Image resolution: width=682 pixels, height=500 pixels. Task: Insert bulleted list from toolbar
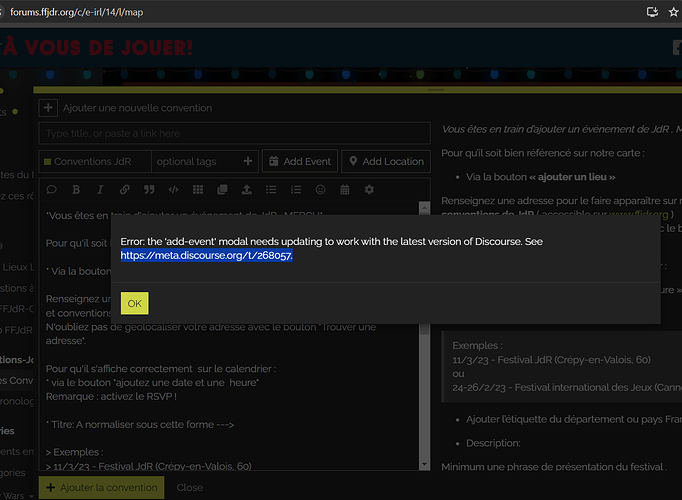(271, 190)
